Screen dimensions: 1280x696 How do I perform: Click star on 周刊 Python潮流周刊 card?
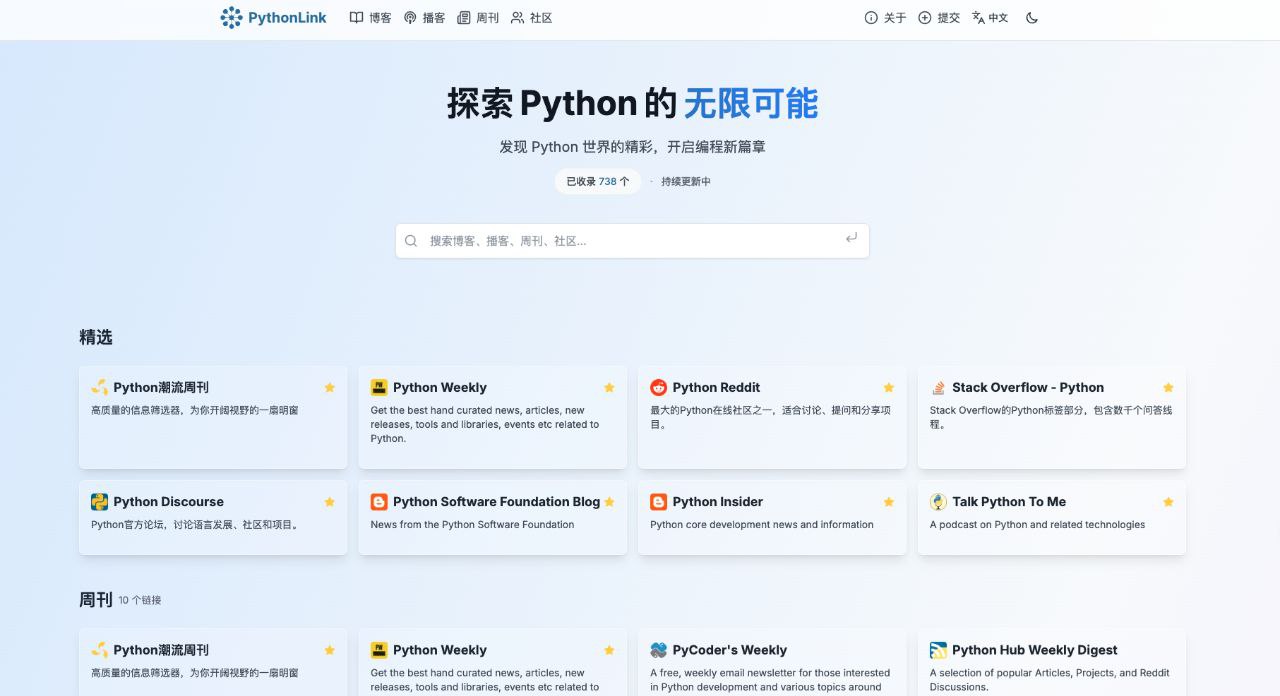click(329, 650)
